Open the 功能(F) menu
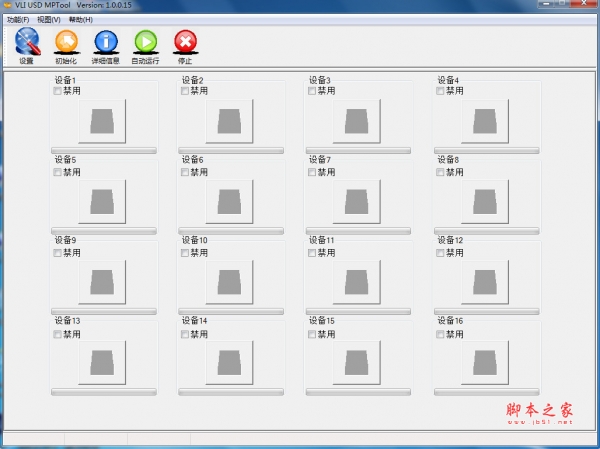 point(18,20)
